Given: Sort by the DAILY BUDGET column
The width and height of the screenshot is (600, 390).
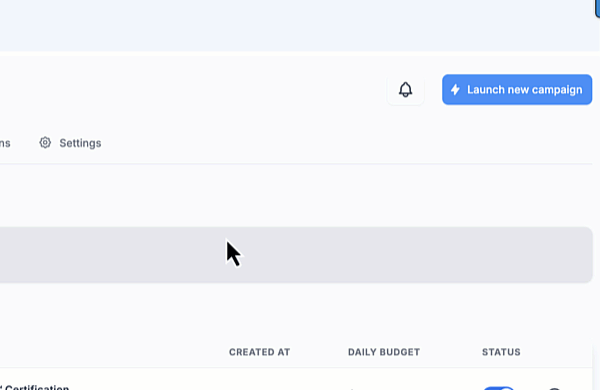Looking at the screenshot, I should click(384, 352).
